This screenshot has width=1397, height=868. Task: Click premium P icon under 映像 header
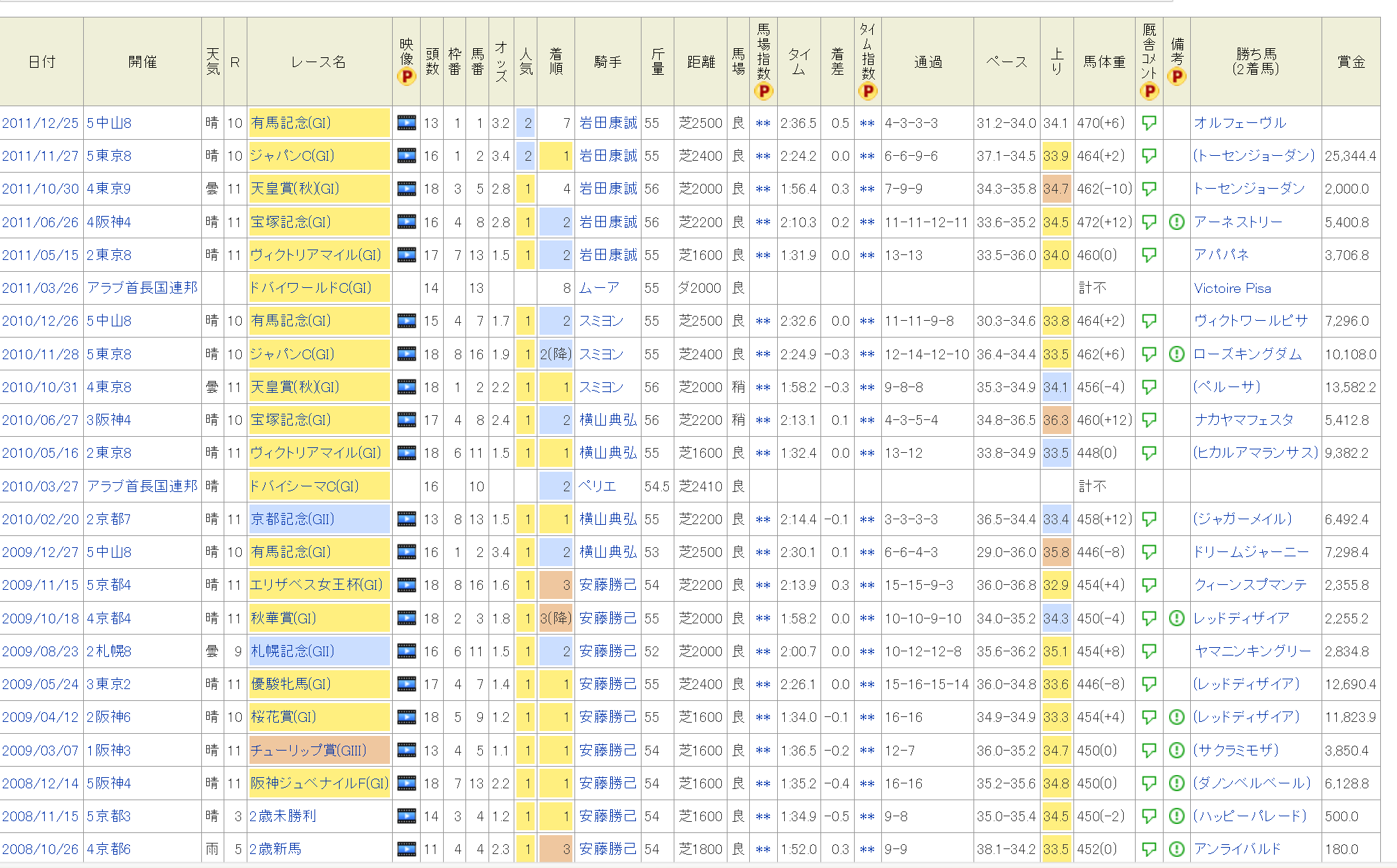coord(406,77)
